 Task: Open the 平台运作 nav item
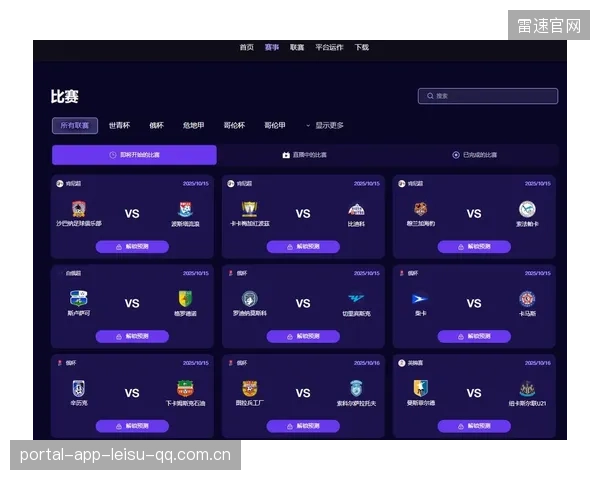329,47
